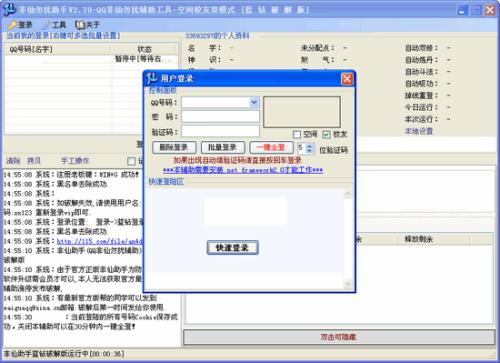Open the http://115.com/file link in log
Image resolution: width=500 pixels, height=363 pixels.
[x=99, y=241]
